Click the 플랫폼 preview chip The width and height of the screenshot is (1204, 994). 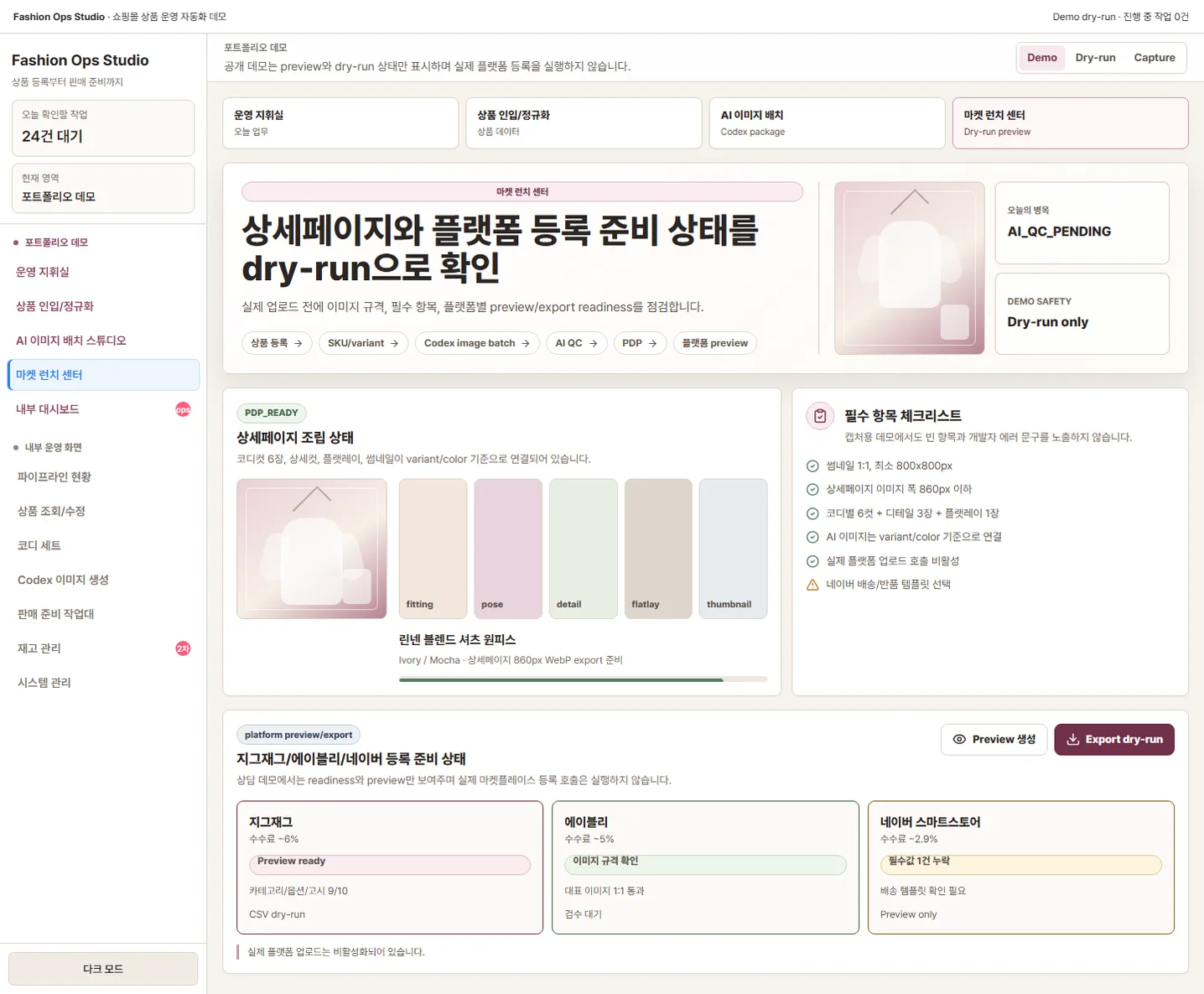point(715,343)
